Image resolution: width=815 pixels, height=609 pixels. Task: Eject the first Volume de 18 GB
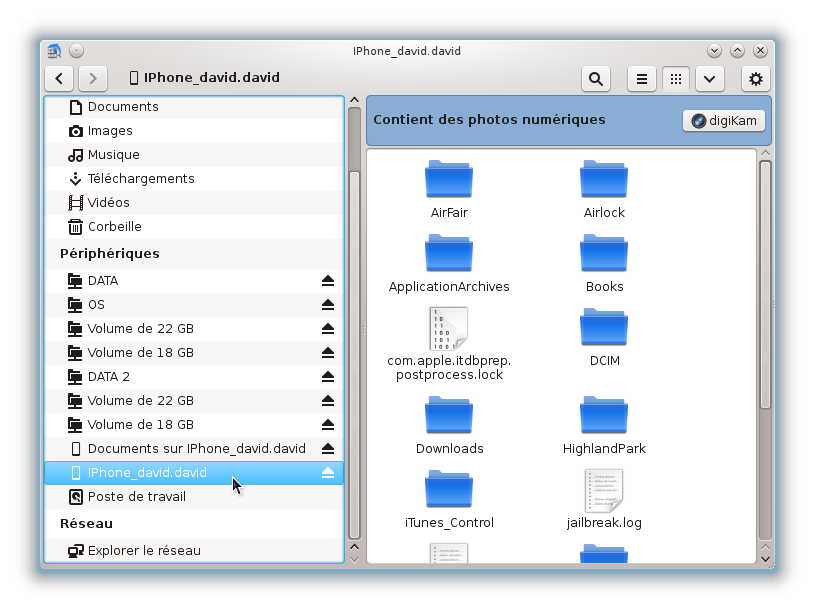click(327, 353)
